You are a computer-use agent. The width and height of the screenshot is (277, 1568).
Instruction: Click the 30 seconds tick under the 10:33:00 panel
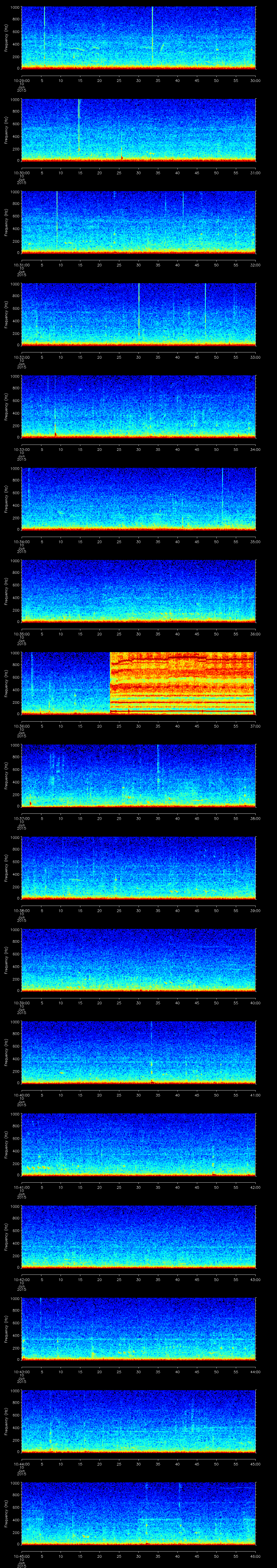tap(138, 449)
